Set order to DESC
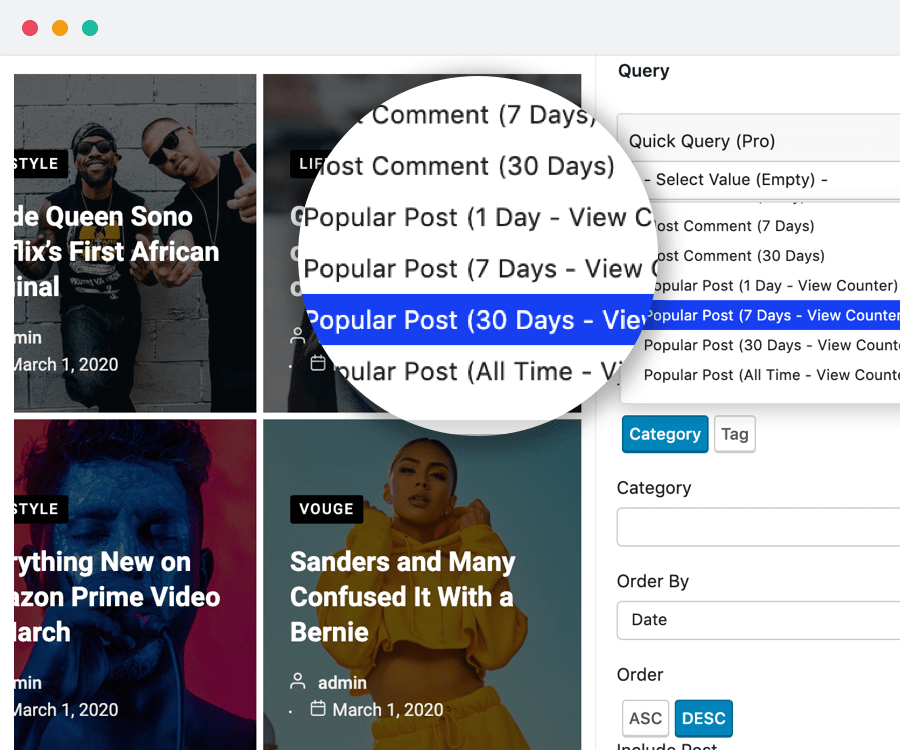This screenshot has height=750, width=900. click(704, 718)
